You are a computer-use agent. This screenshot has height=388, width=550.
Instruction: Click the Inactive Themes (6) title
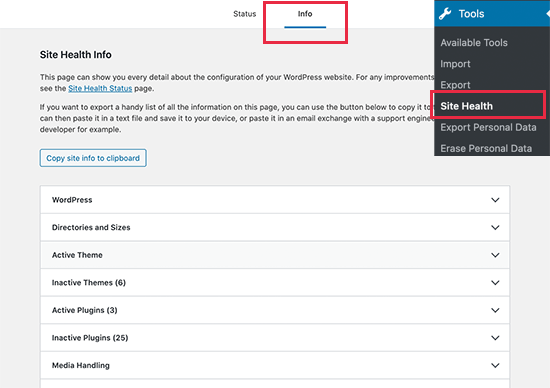point(89,283)
